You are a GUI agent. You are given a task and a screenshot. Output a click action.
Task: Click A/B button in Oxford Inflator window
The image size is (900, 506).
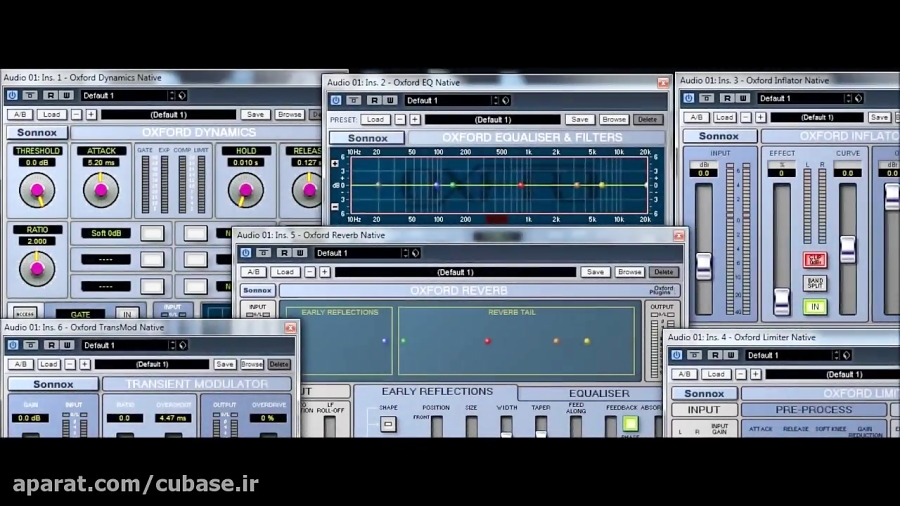pyautogui.click(x=696, y=118)
